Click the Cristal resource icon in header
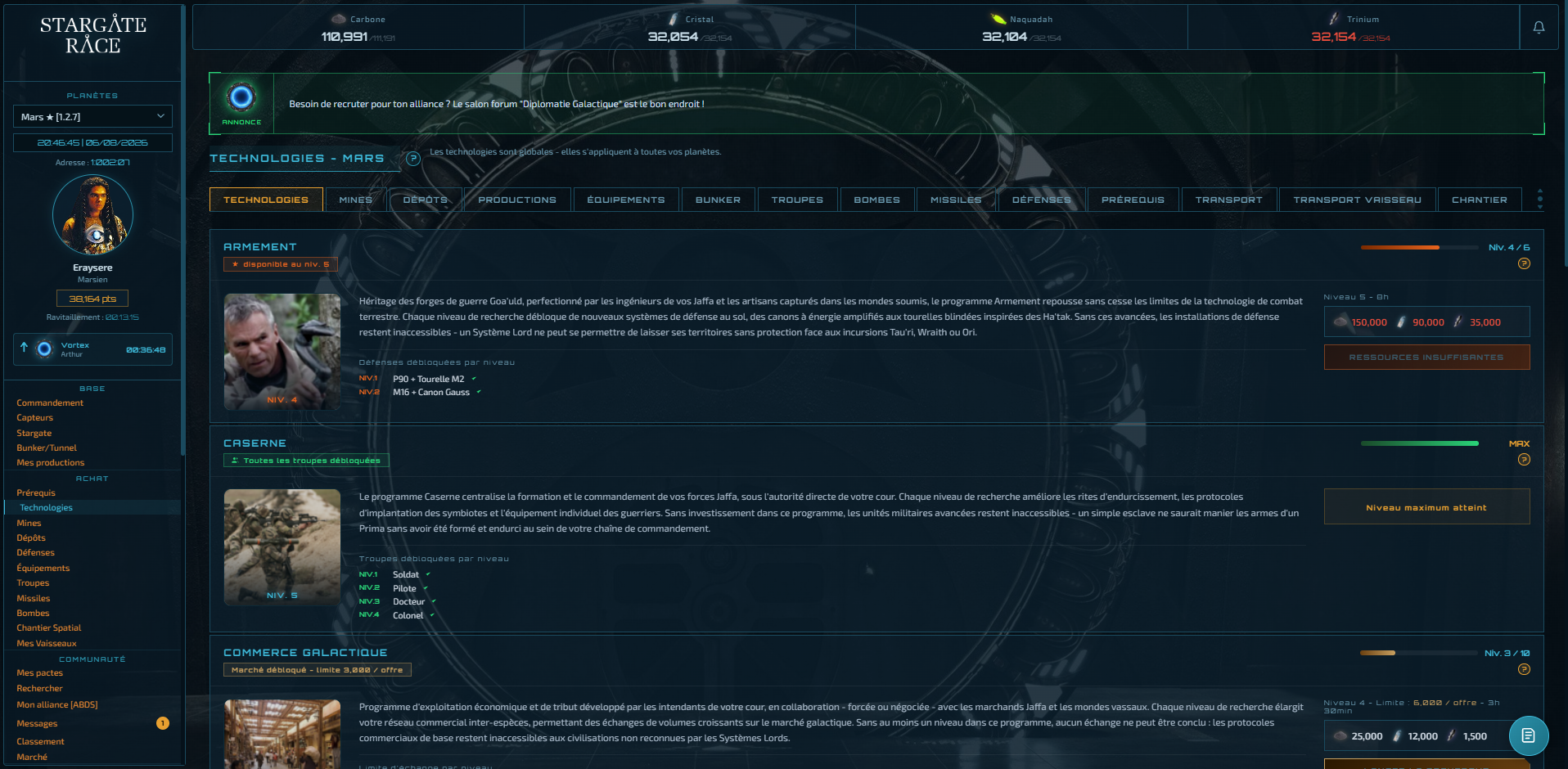The width and height of the screenshot is (1568, 769). pos(674,19)
